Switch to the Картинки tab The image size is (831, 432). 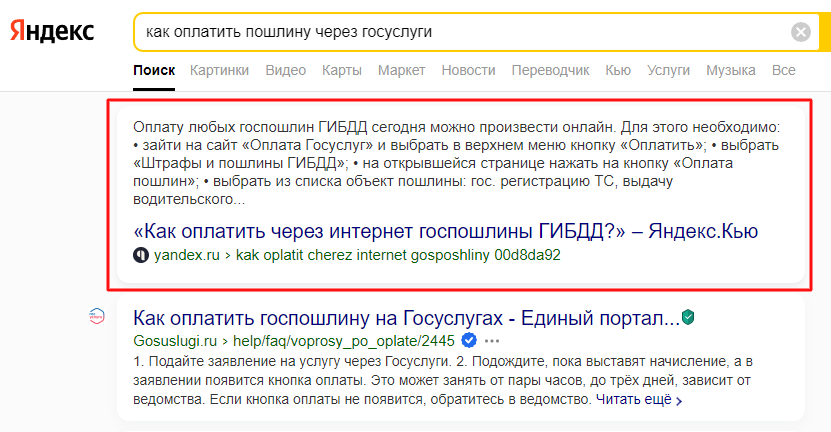point(219,70)
